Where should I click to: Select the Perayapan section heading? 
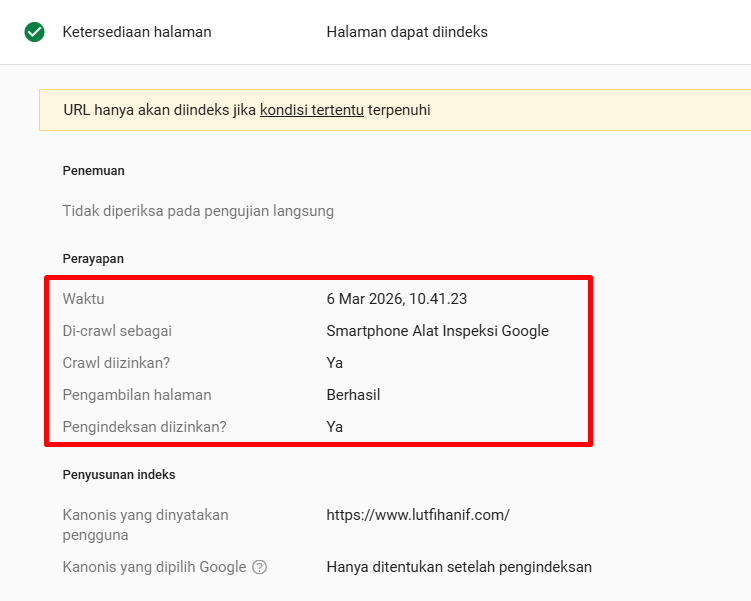coord(93,259)
